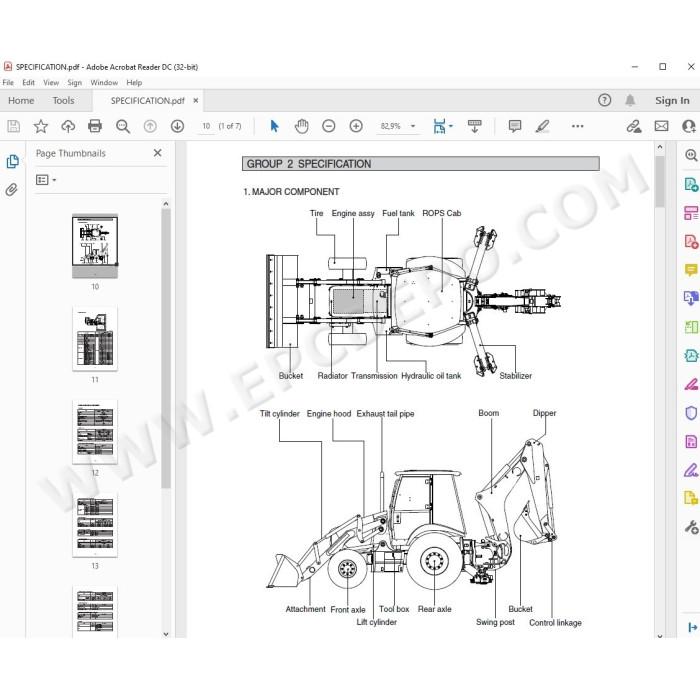This screenshot has height=700, width=700.
Task: Open the File menu
Action: point(8,83)
